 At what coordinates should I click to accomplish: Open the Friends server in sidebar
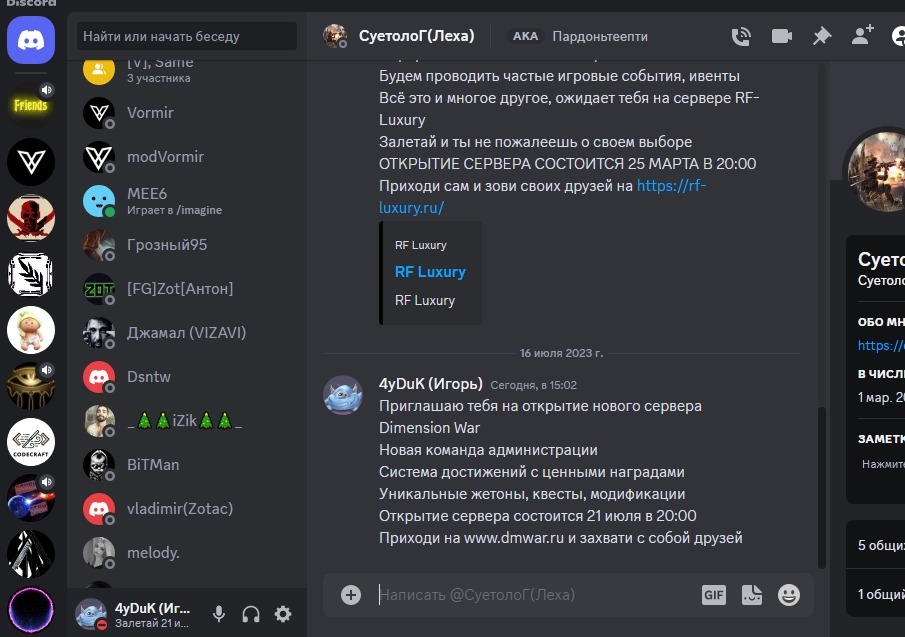click(x=31, y=105)
